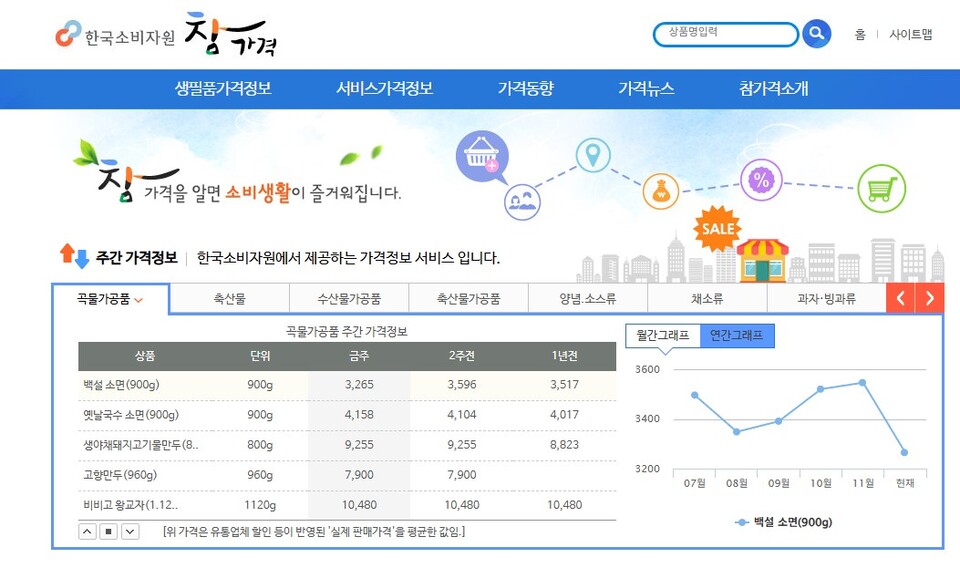Click the SALE burst badge
This screenshot has width=960, height=568.
718,228
